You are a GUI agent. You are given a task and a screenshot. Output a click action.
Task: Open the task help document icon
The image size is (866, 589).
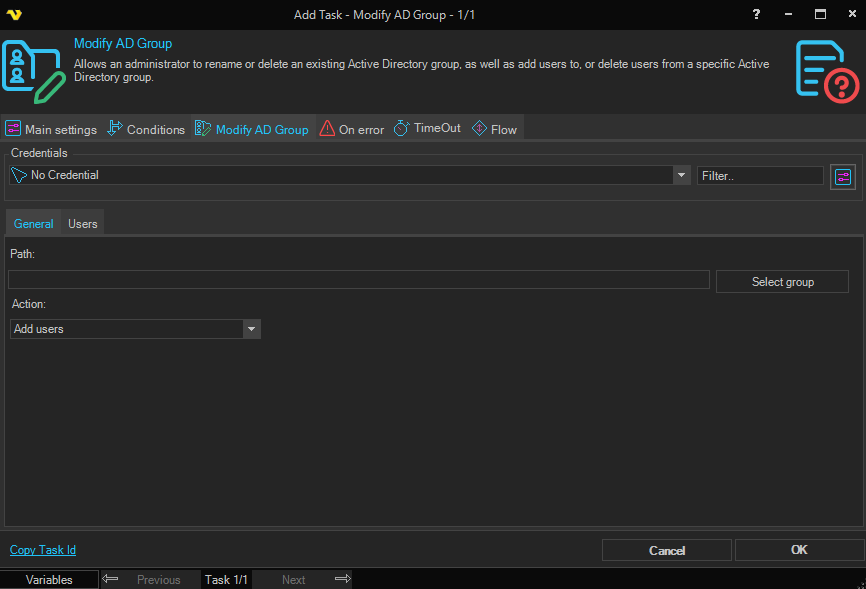click(826, 70)
